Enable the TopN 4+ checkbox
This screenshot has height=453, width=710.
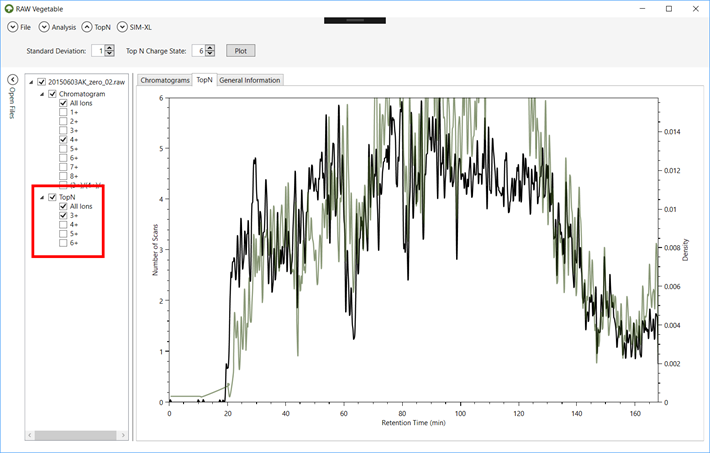click(63, 224)
